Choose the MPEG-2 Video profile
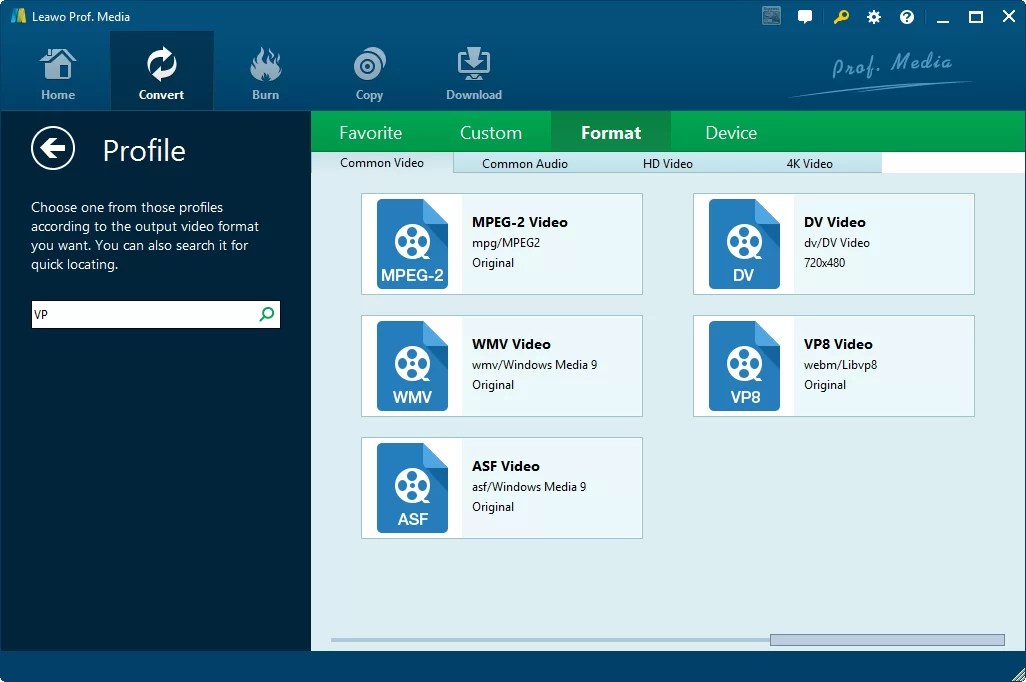This screenshot has width=1026, height=682. tap(501, 243)
